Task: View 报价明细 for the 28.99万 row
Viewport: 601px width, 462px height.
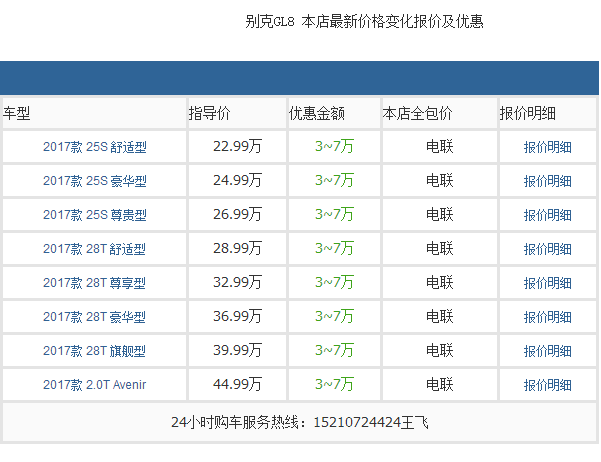Action: pyautogui.click(x=548, y=249)
